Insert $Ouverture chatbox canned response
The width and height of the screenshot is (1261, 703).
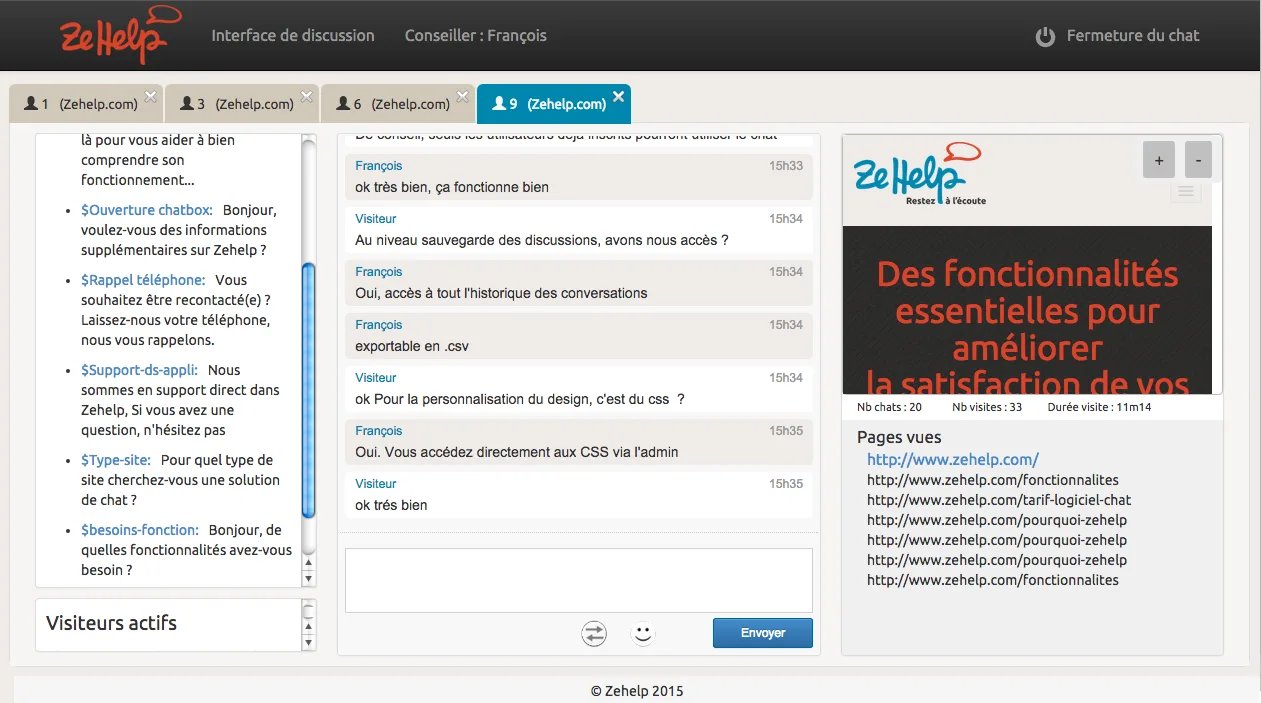click(x=147, y=210)
